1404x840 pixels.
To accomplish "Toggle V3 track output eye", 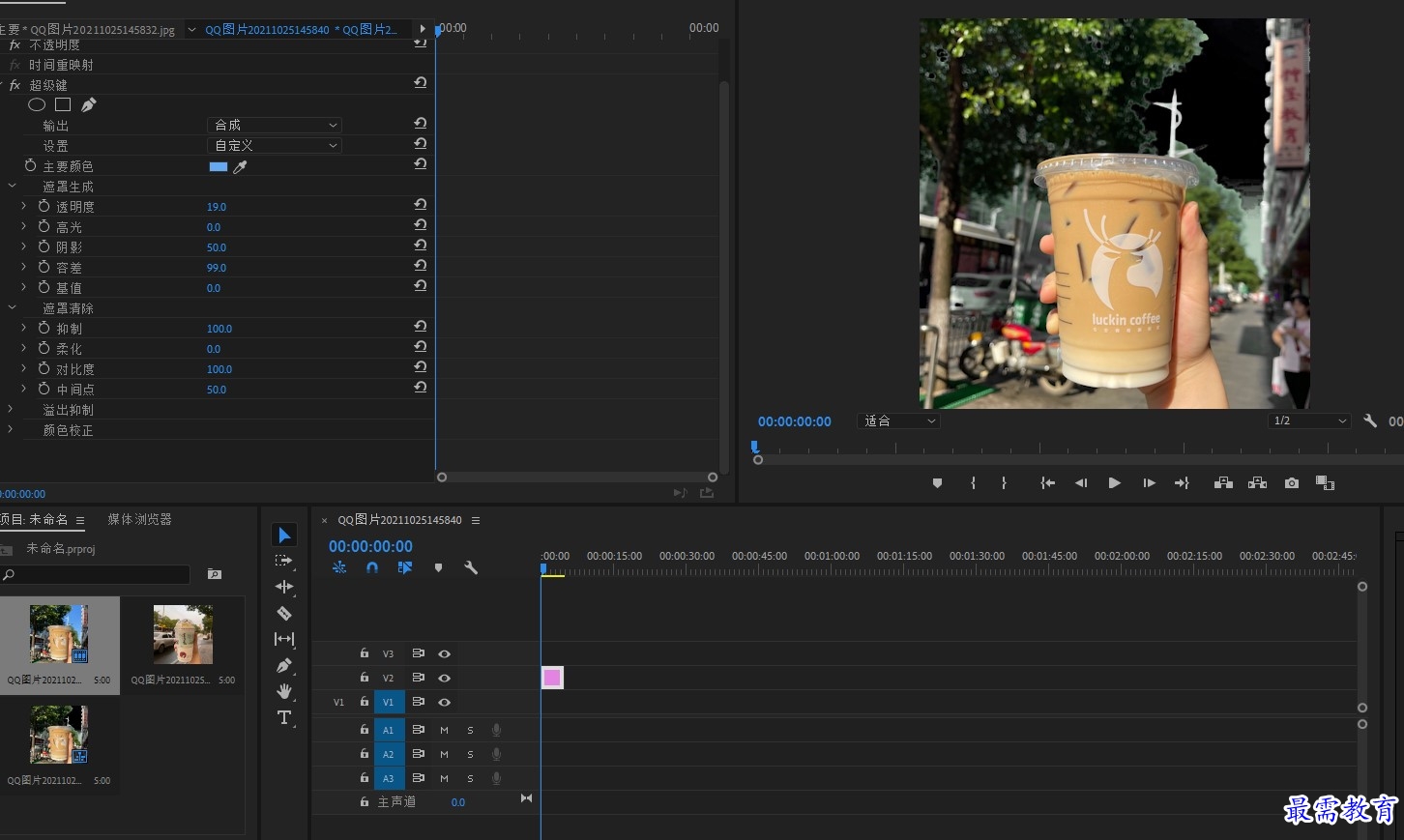I will coord(444,654).
